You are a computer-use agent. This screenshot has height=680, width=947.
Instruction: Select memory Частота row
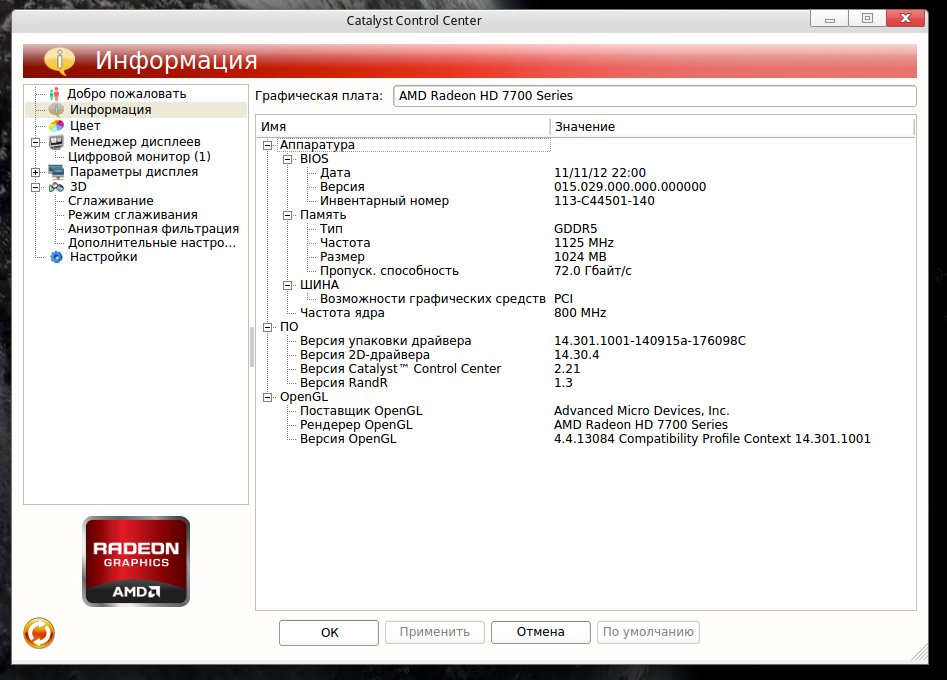click(x=586, y=243)
